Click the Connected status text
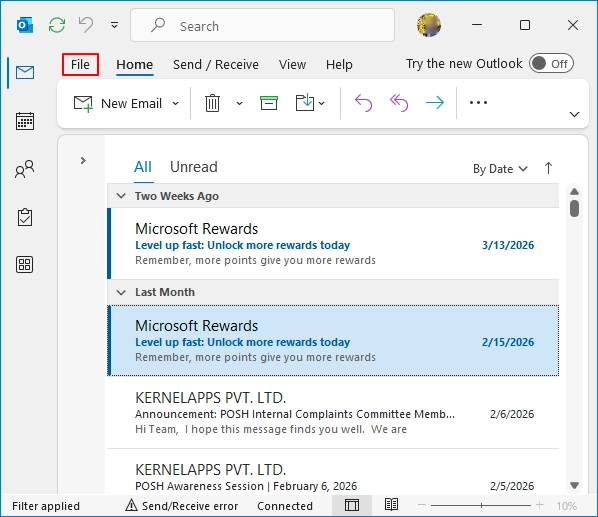Image resolution: width=598 pixels, height=517 pixels. (x=285, y=506)
